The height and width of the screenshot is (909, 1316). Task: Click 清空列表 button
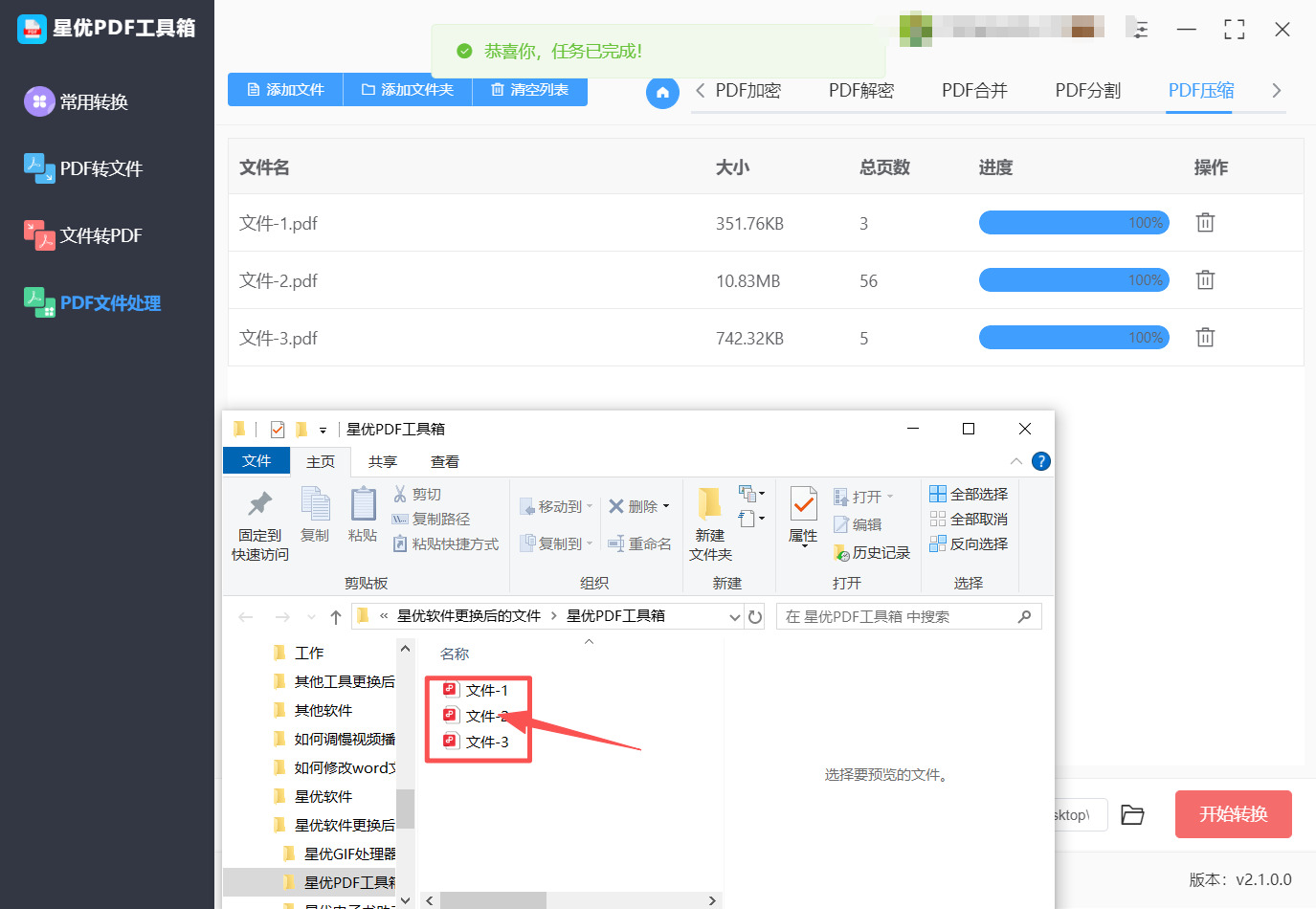point(529,90)
